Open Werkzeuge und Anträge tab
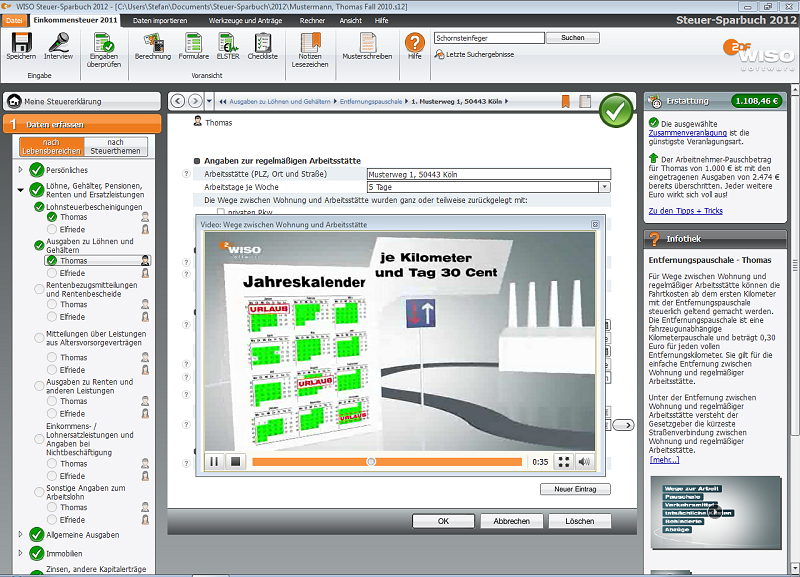Image resolution: width=800 pixels, height=577 pixels. point(245,20)
